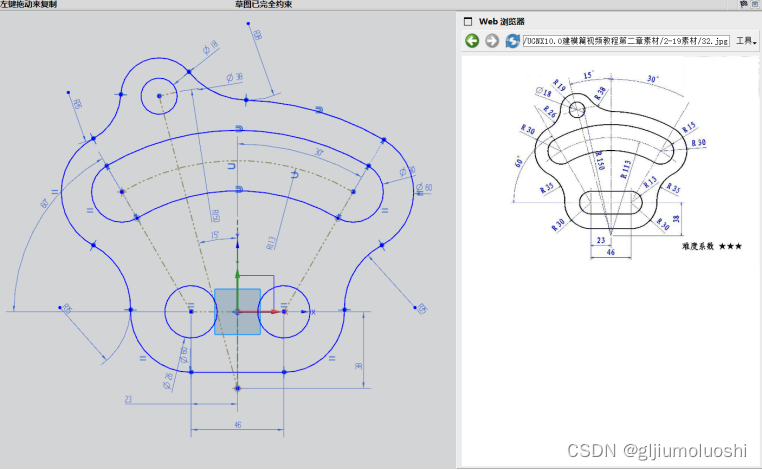Select the Ø 18 diameter dimension
Image resolution: width=762 pixels, height=470 pixels.
point(210,48)
